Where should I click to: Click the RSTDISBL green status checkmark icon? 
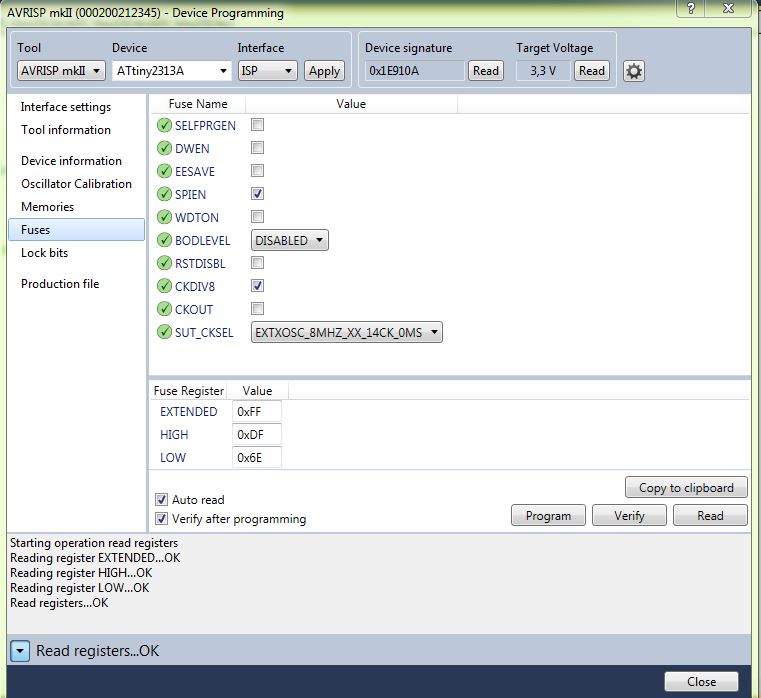click(x=165, y=263)
